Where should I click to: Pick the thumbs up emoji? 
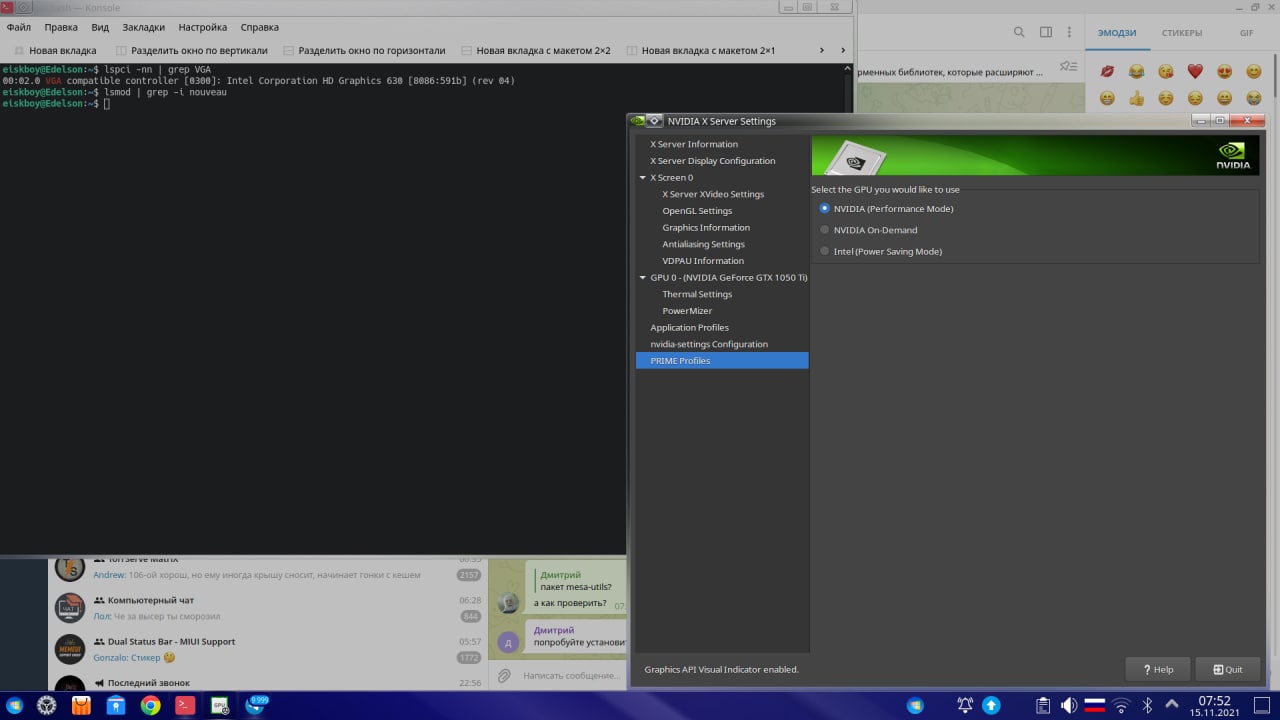1136,98
